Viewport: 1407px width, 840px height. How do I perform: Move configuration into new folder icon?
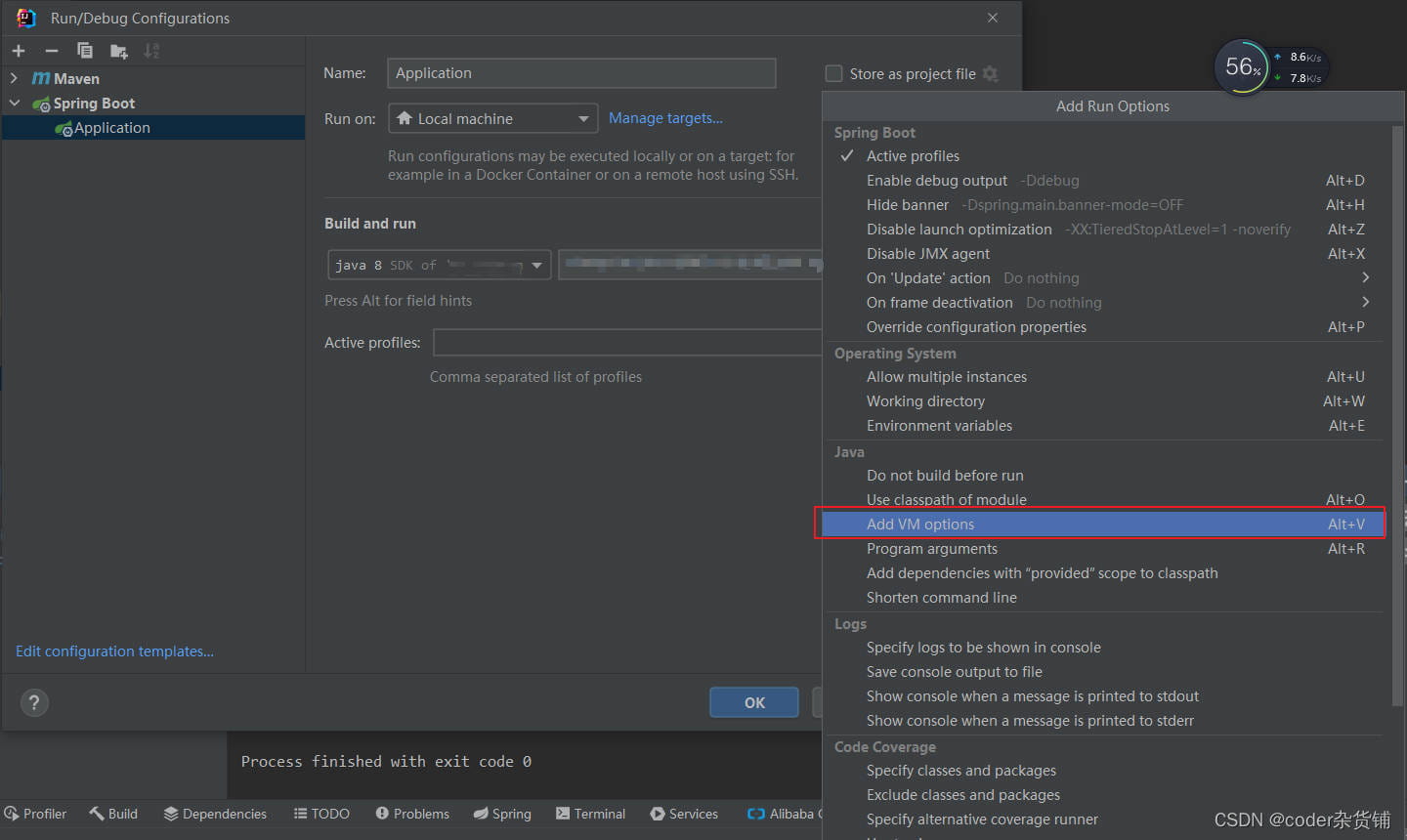119,51
